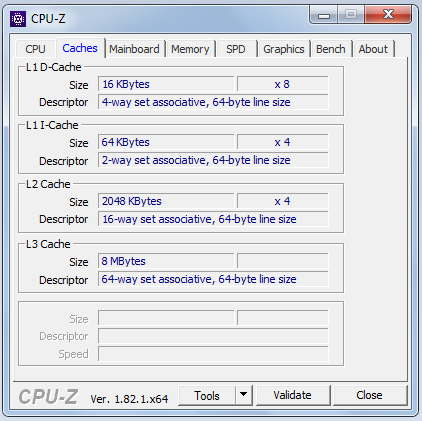
Task: Click the L3 Cache descriptor field
Action: click(x=213, y=279)
